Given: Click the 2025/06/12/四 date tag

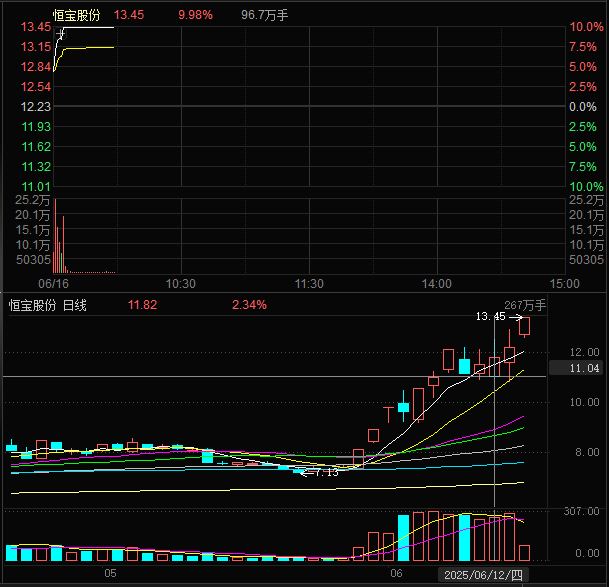Looking at the screenshot, I should tap(483, 575).
